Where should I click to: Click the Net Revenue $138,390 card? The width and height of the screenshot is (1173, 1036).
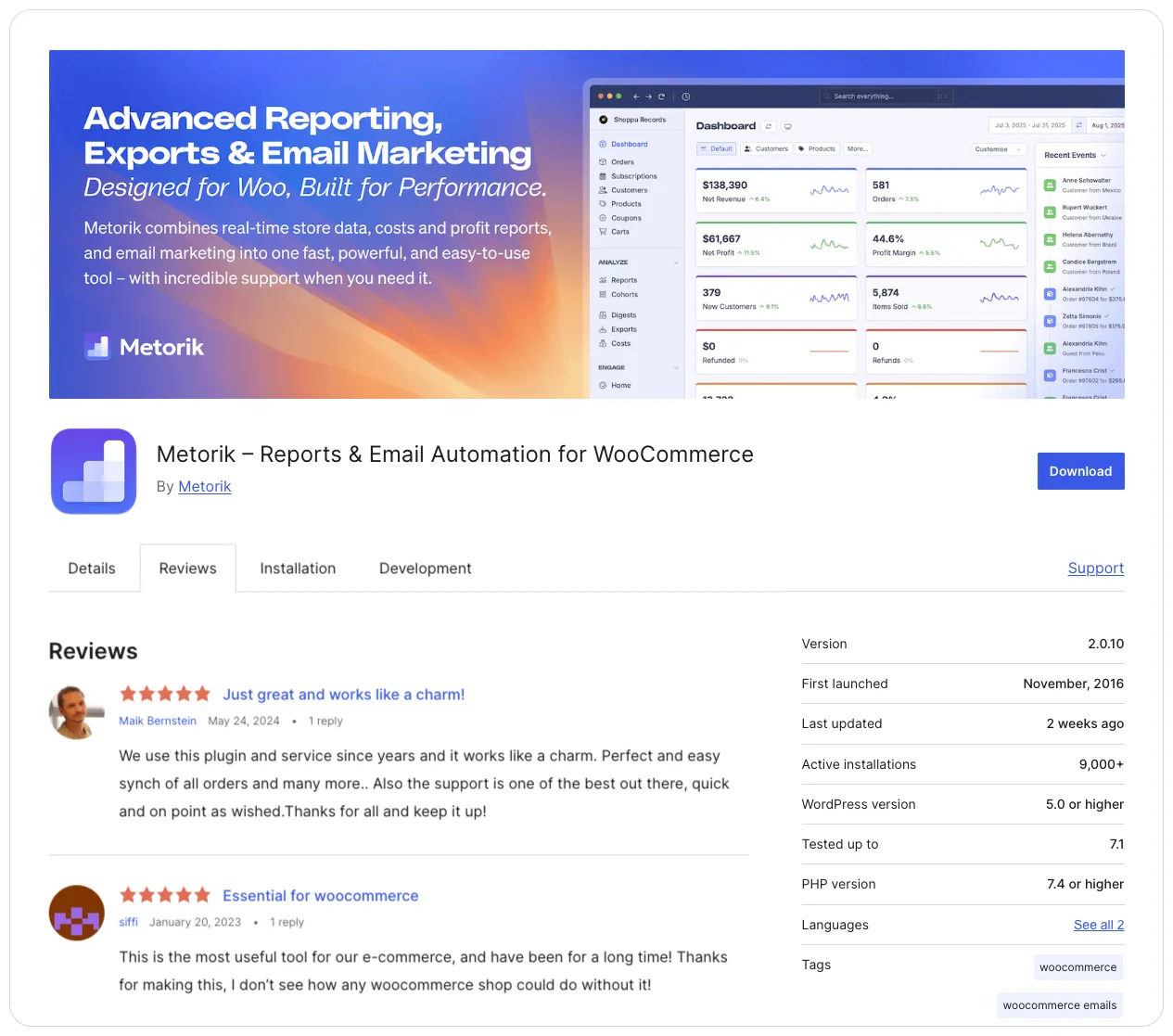776,191
